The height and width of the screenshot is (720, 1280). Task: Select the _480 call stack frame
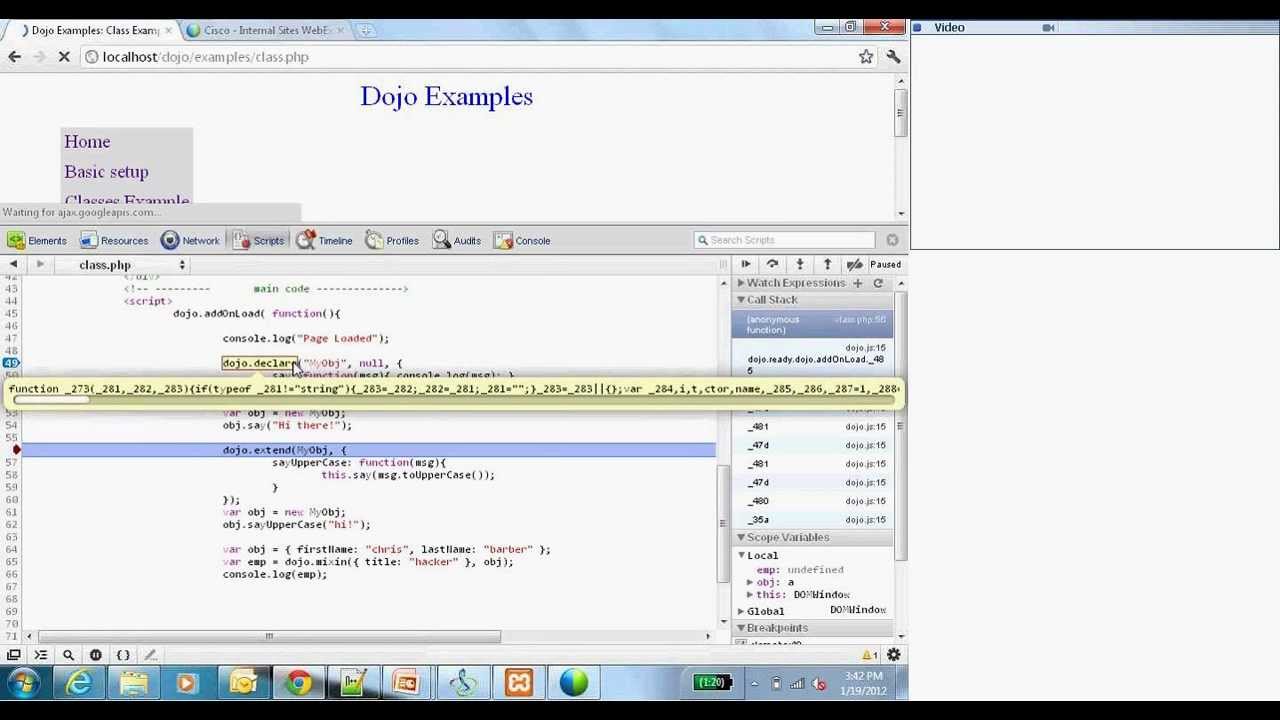[814, 501]
